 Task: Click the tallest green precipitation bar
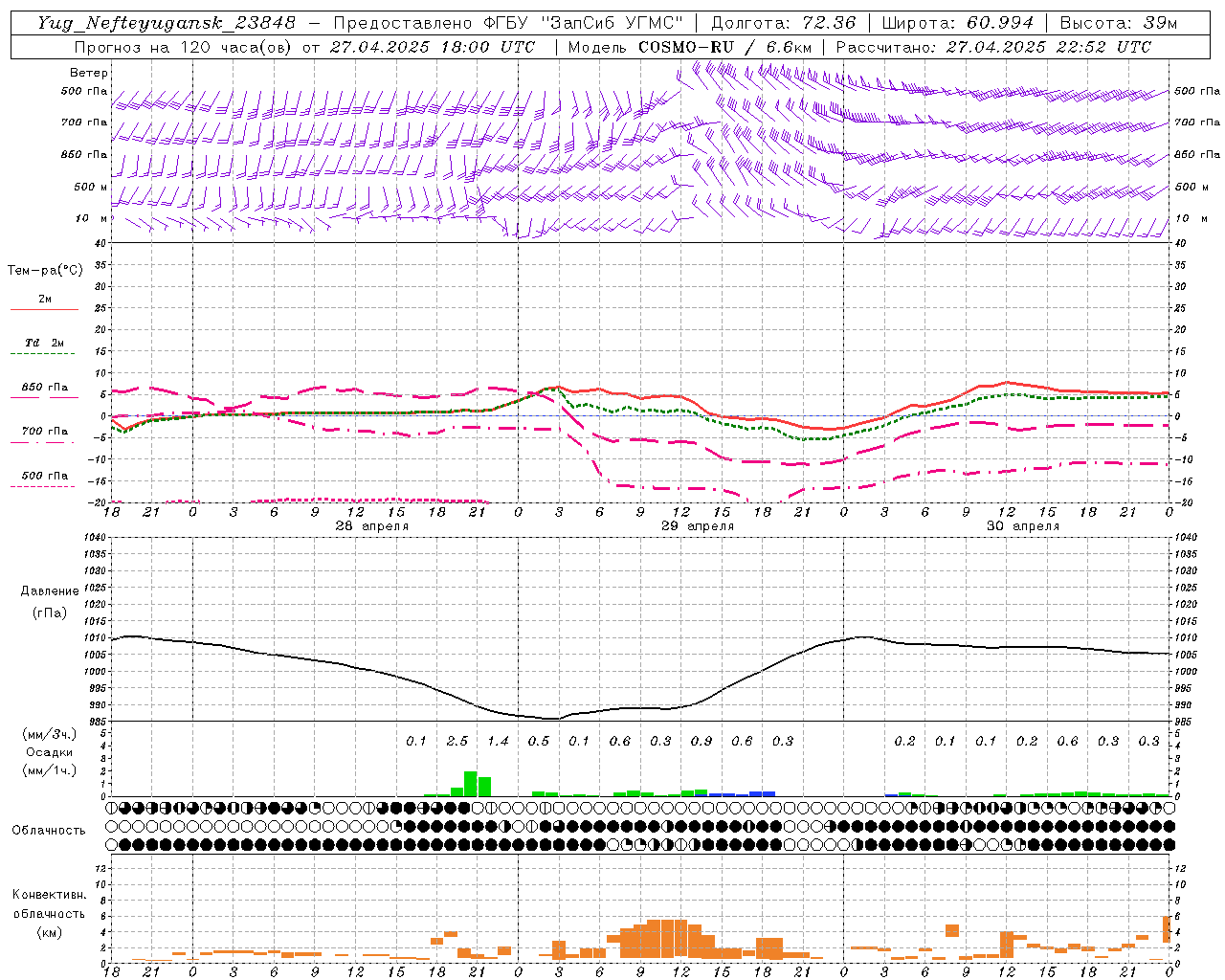pyautogui.click(x=471, y=784)
